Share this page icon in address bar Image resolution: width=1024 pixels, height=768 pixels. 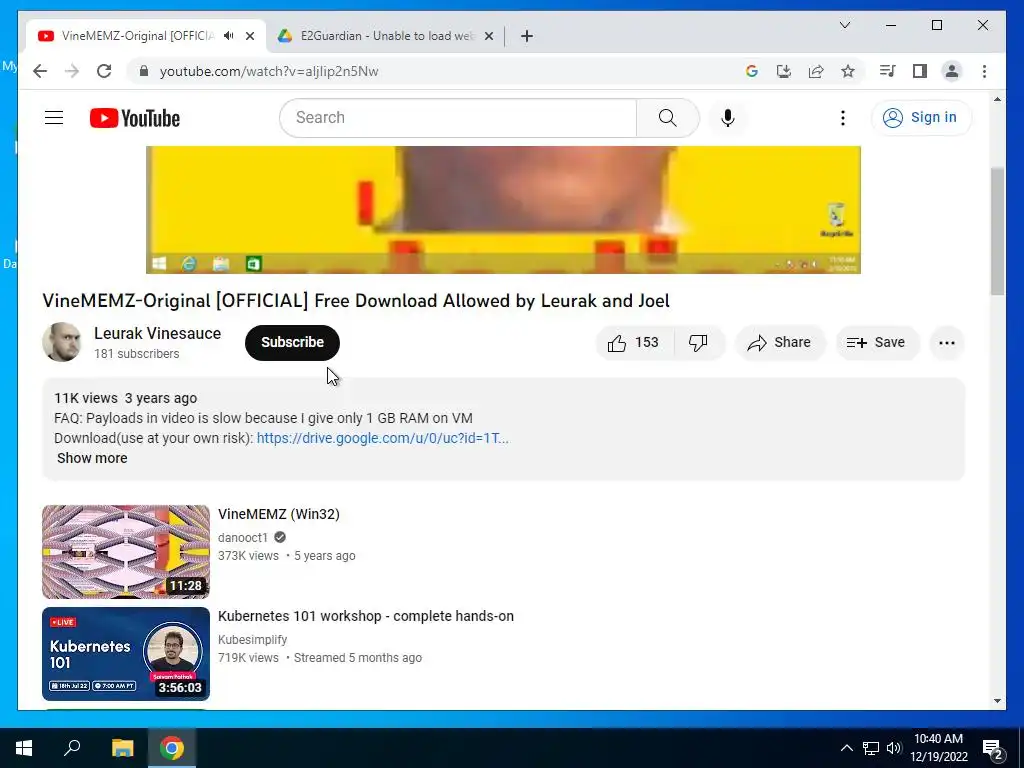pos(816,71)
